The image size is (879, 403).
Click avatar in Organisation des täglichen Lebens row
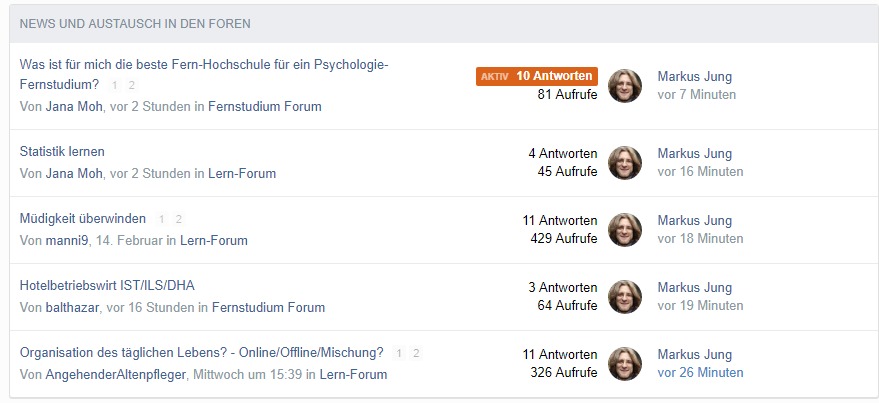pyautogui.click(x=624, y=364)
